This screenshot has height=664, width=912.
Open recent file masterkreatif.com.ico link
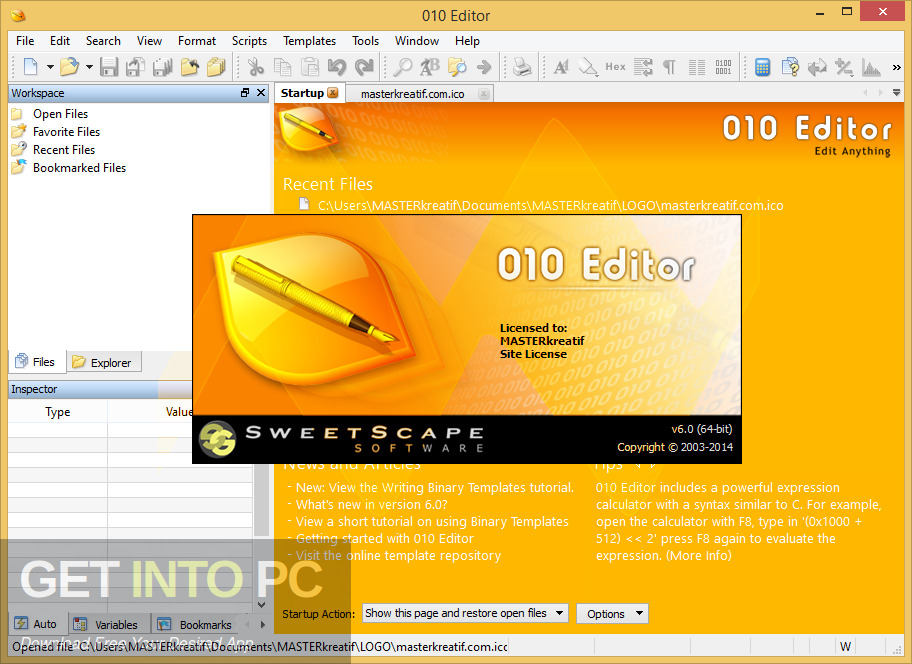tap(550, 205)
